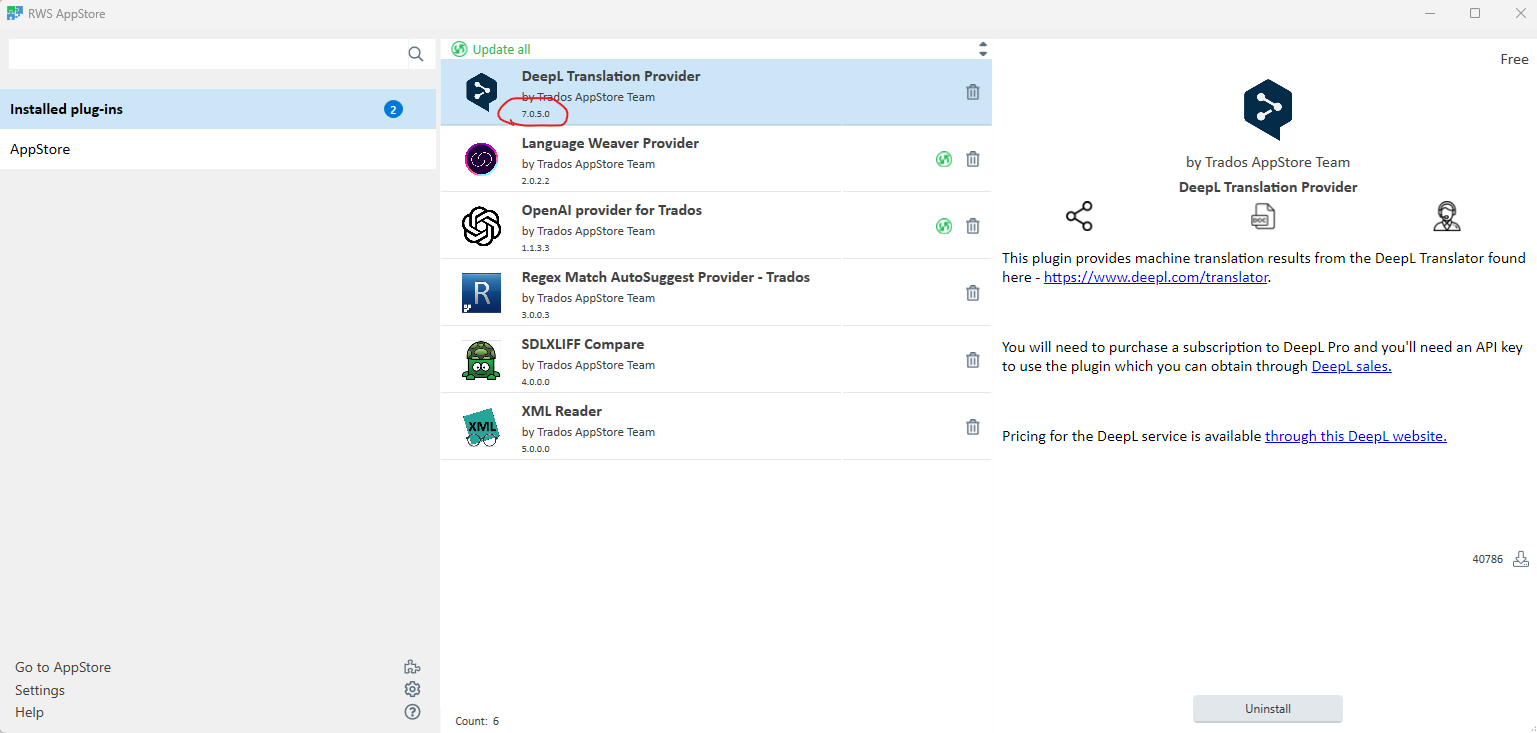Click the download count 40786
The width and height of the screenshot is (1537, 733).
tap(1487, 559)
